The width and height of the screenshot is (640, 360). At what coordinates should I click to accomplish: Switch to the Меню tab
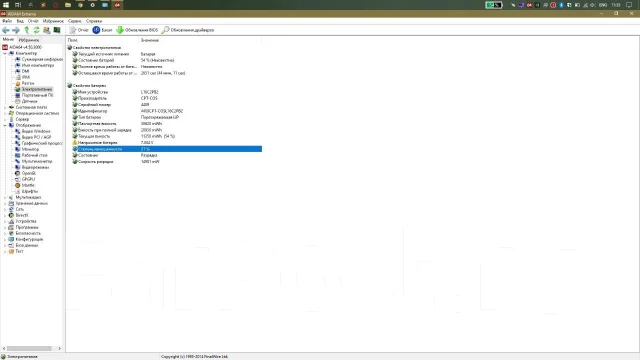tap(8, 40)
